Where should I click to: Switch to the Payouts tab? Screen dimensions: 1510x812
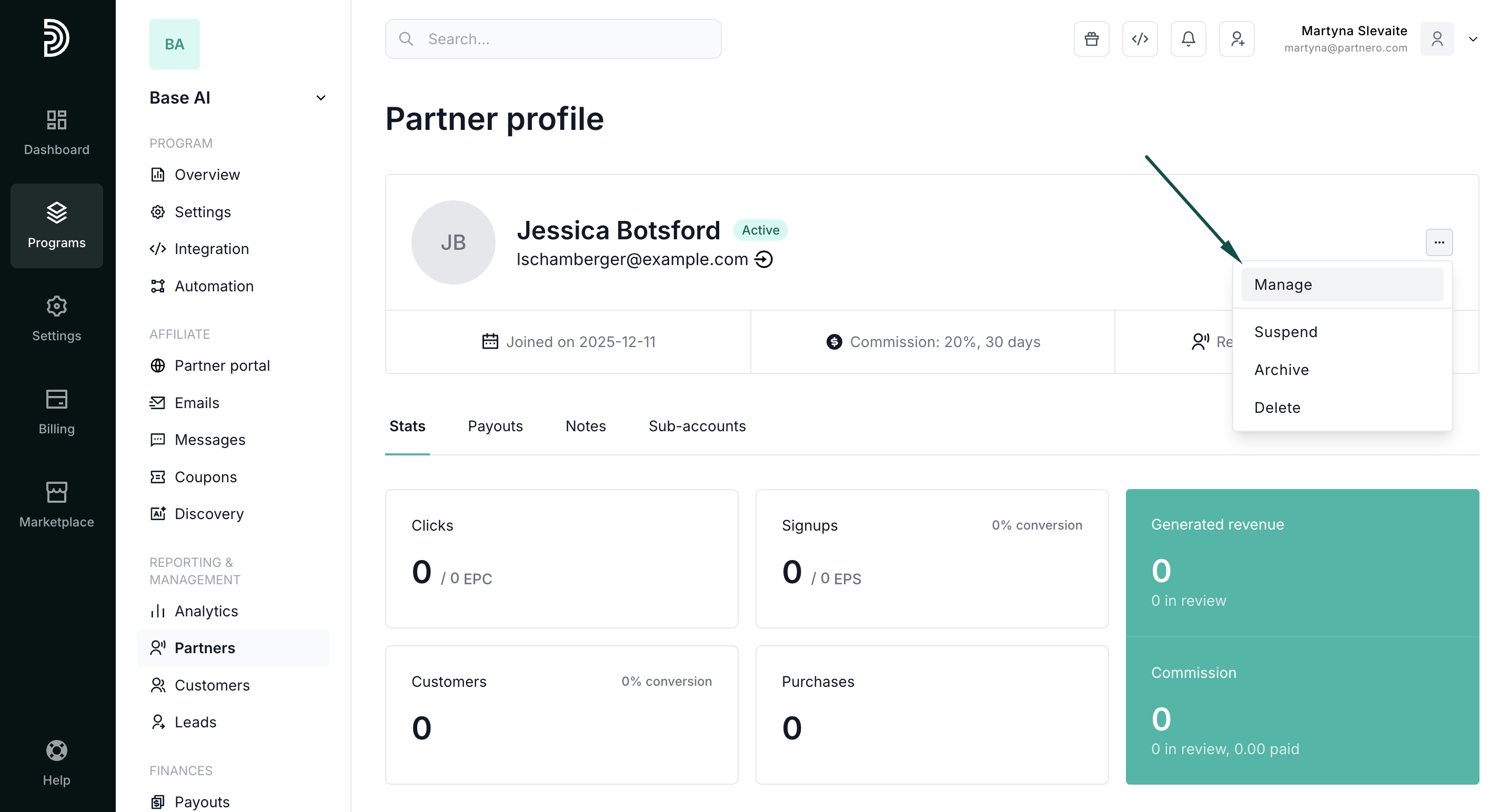click(x=495, y=426)
